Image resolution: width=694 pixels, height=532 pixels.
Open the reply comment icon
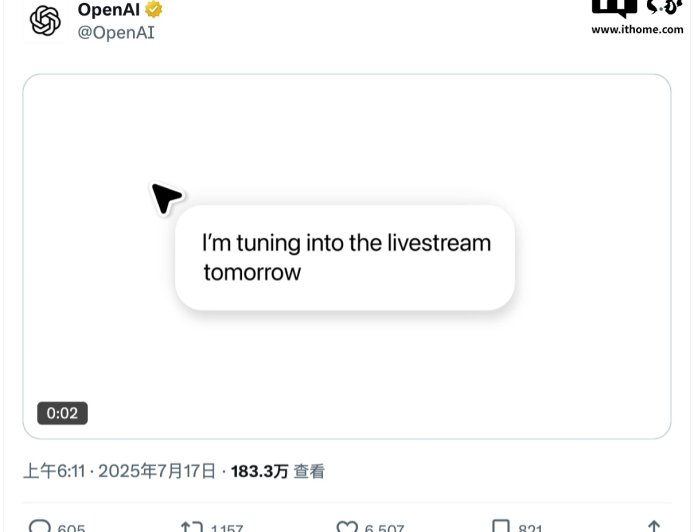pyautogui.click(x=39, y=526)
